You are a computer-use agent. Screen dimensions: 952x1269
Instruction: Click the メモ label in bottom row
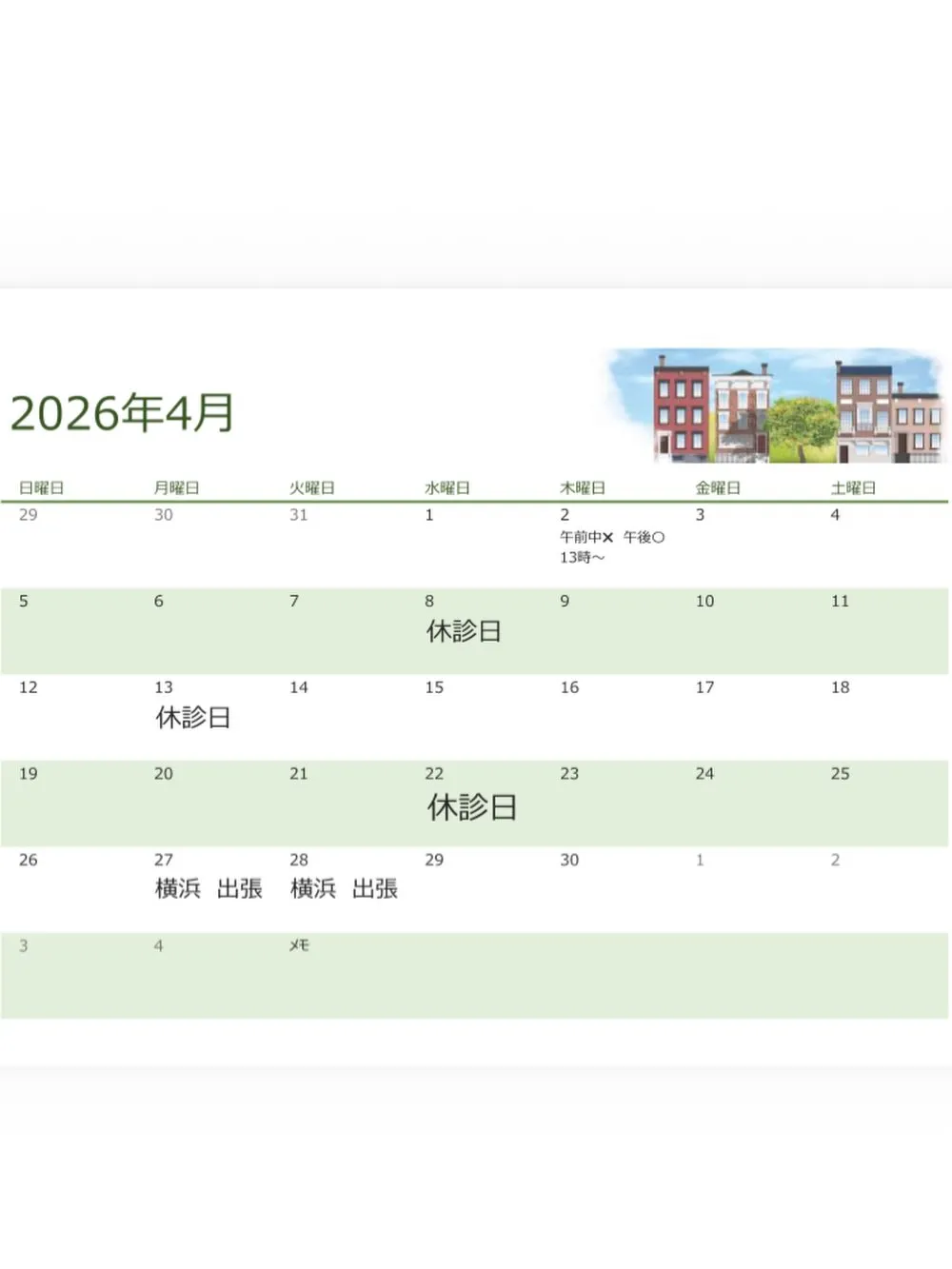point(299,945)
